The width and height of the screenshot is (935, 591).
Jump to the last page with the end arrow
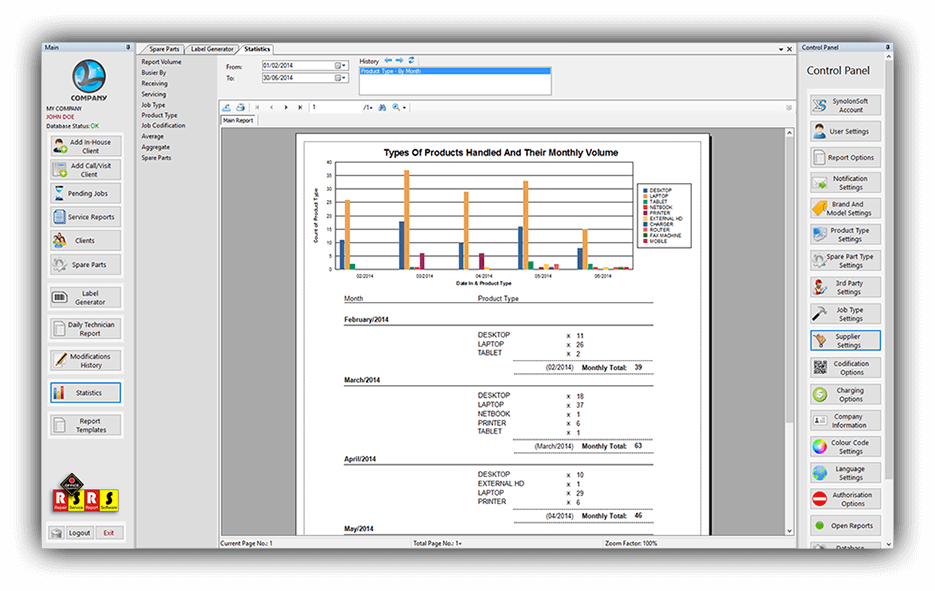(300, 107)
